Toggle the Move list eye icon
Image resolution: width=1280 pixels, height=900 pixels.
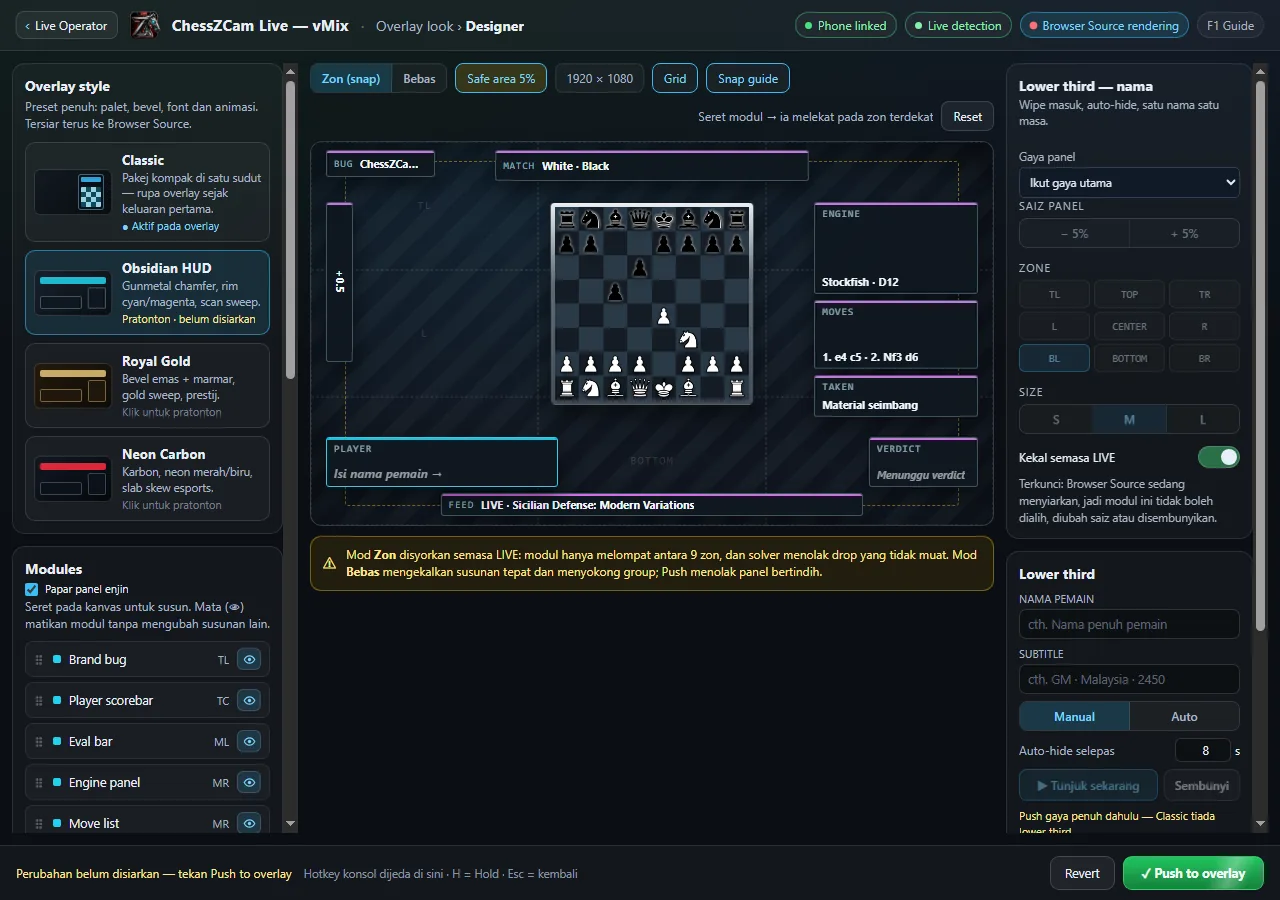tap(249, 824)
